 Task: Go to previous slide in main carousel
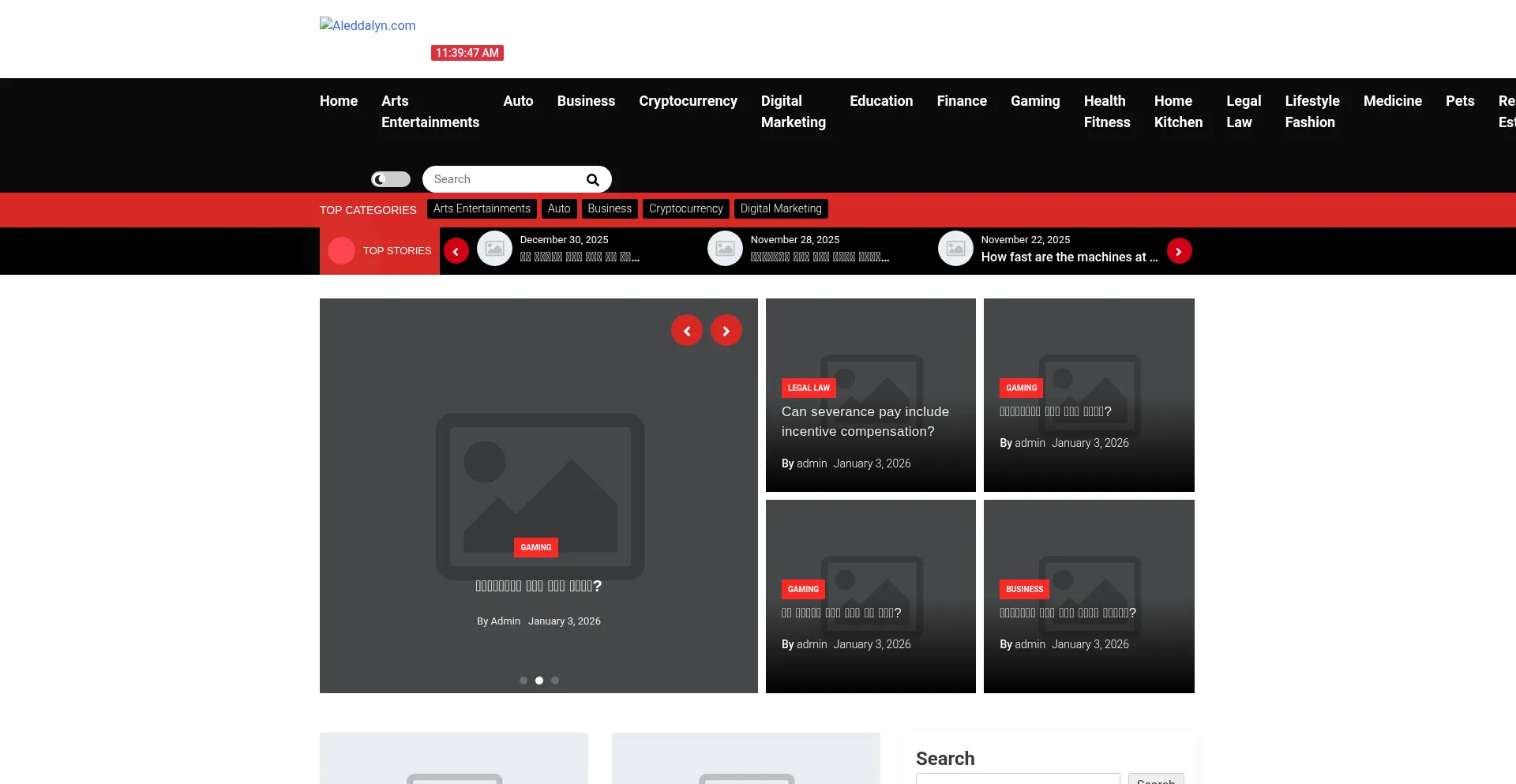point(686,331)
